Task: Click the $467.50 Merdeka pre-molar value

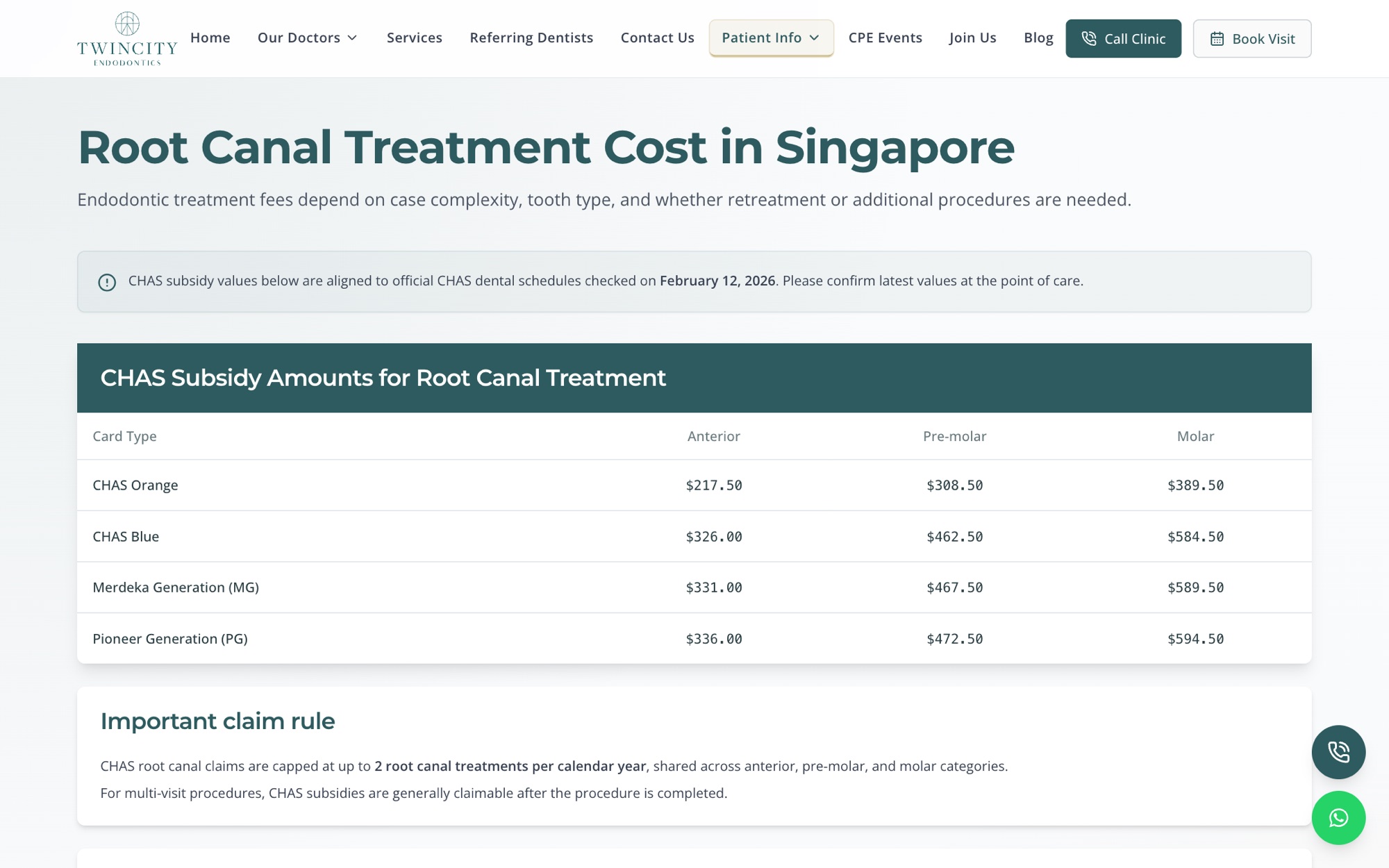Action: pyautogui.click(x=955, y=587)
